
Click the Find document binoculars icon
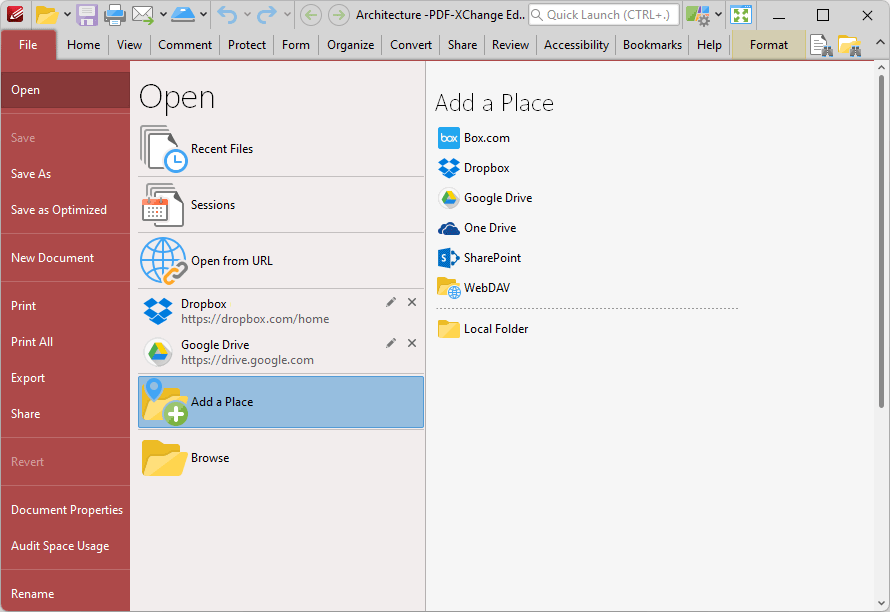pyautogui.click(x=821, y=45)
